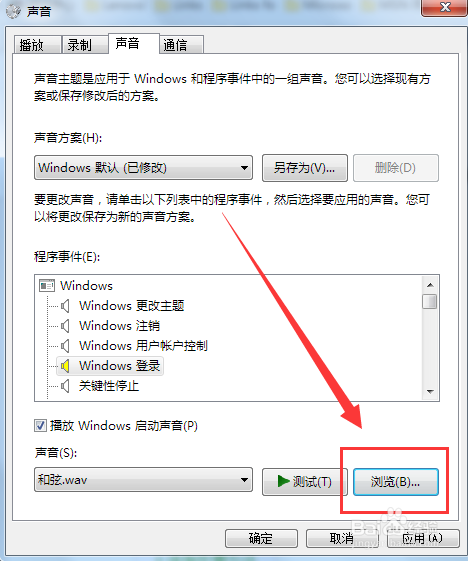
Task: Open the 通信 tab
Action: pos(181,45)
